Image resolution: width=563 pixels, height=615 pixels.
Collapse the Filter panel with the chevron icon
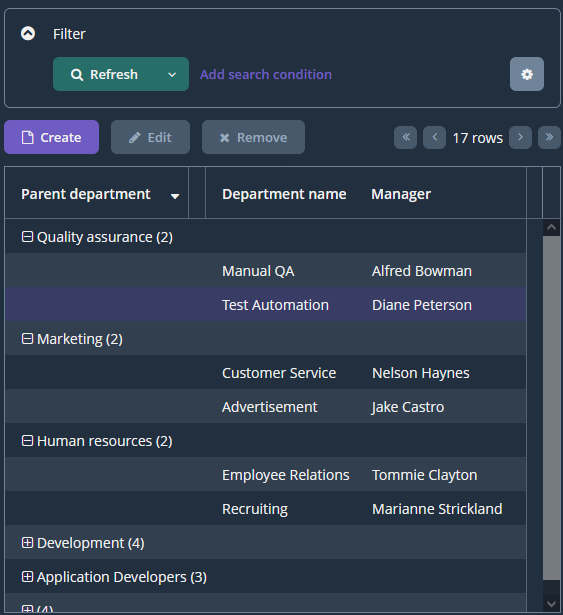click(x=28, y=33)
